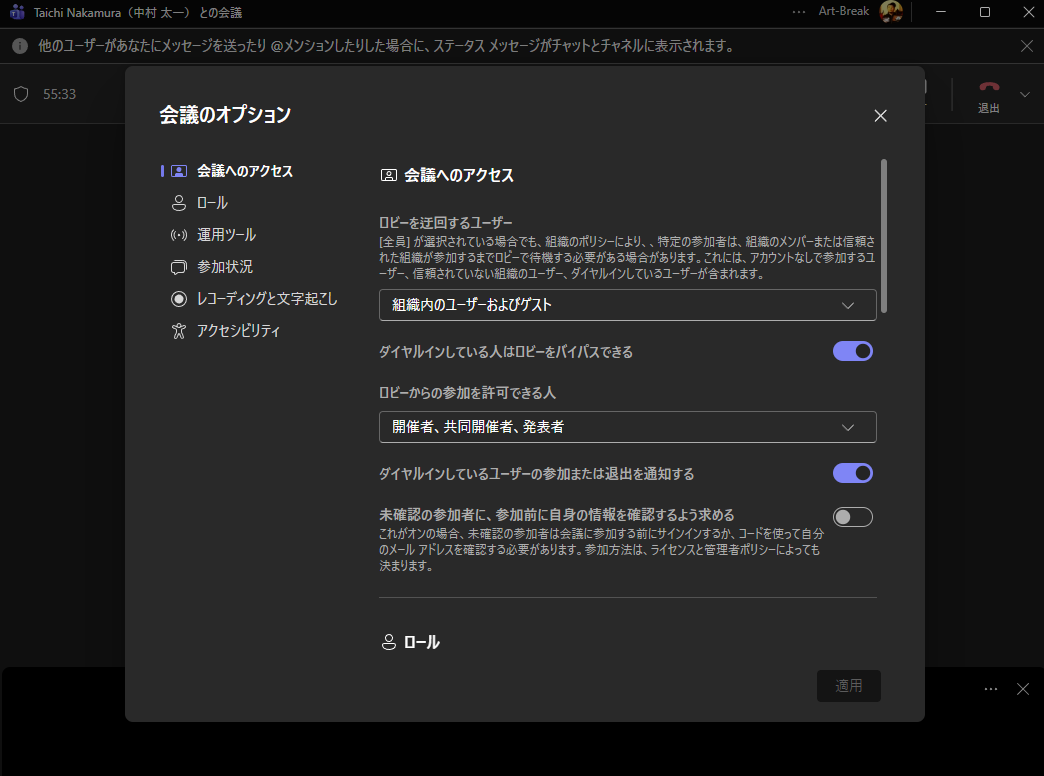The width and height of the screenshot is (1044, 776).
Task: Close the 会議のオプション dialog
Action: coord(880,116)
